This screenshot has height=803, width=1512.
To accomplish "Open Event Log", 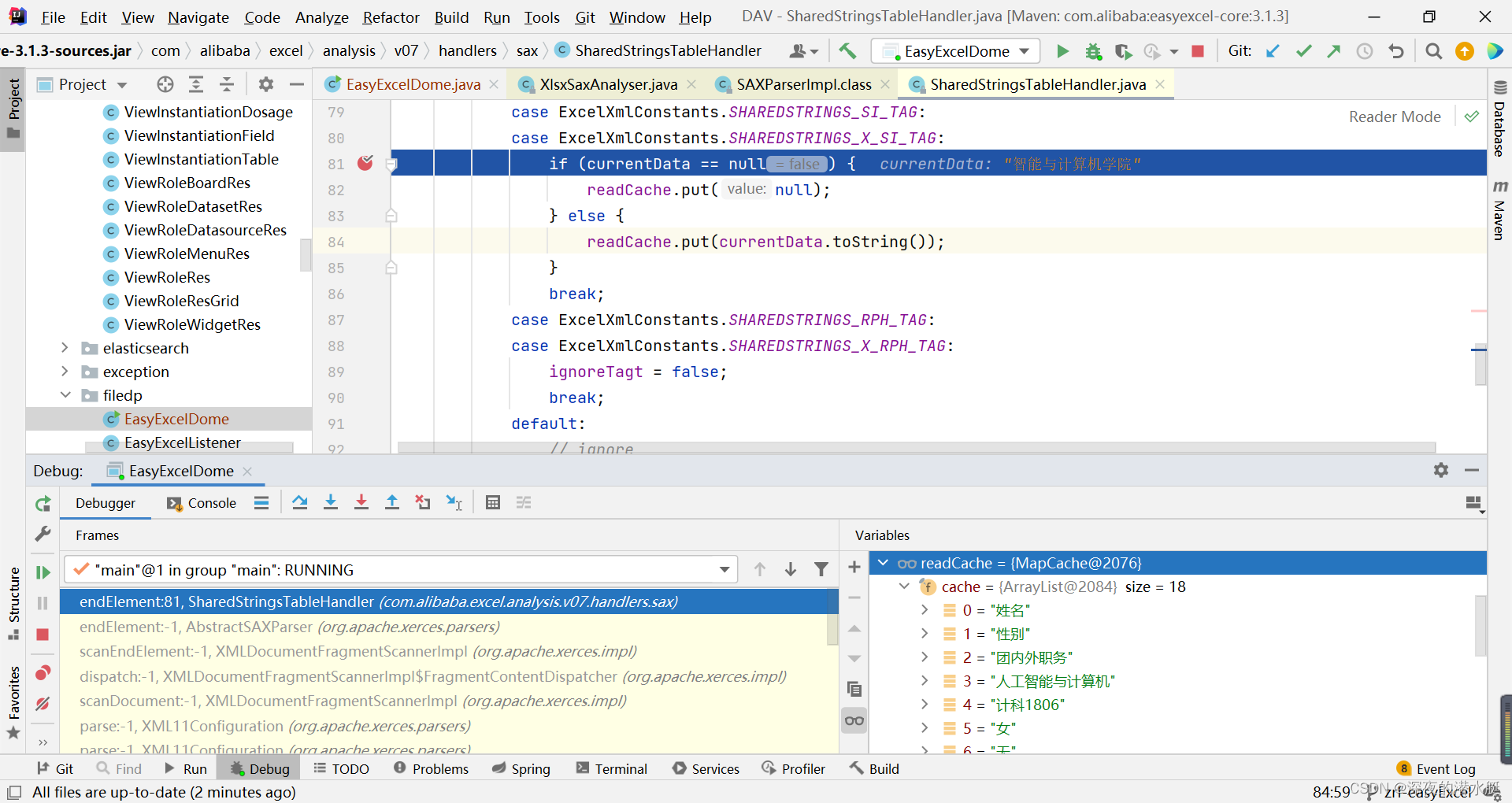I will click(1436, 768).
